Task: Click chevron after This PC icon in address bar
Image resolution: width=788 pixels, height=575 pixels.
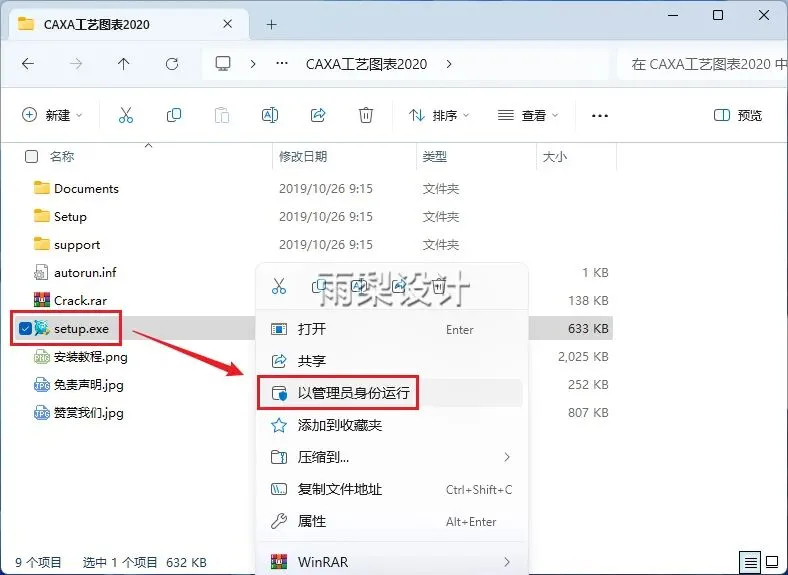Action: coord(253,64)
